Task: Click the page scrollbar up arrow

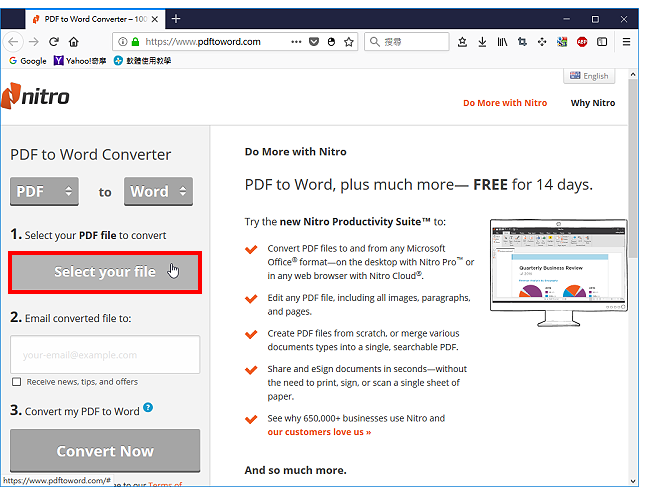Action: (632, 75)
